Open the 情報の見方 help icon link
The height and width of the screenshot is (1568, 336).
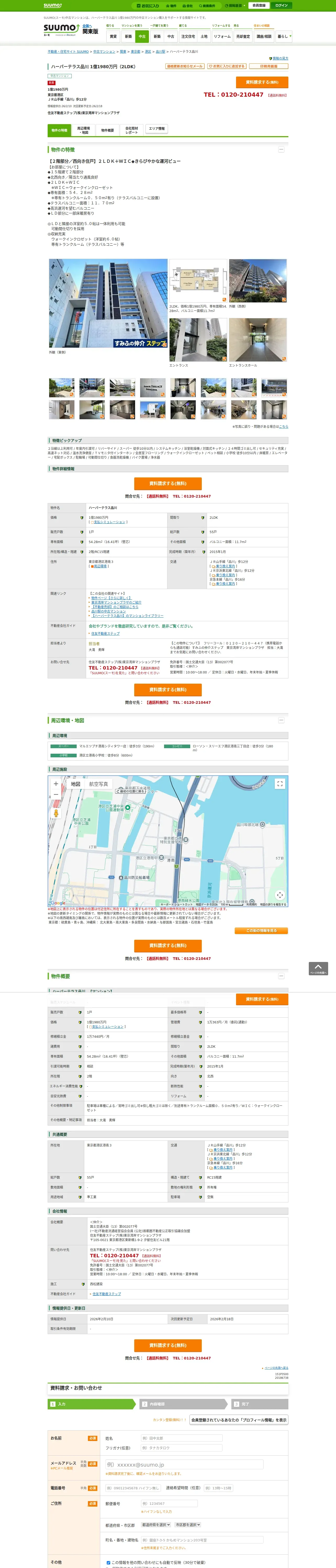279,59
